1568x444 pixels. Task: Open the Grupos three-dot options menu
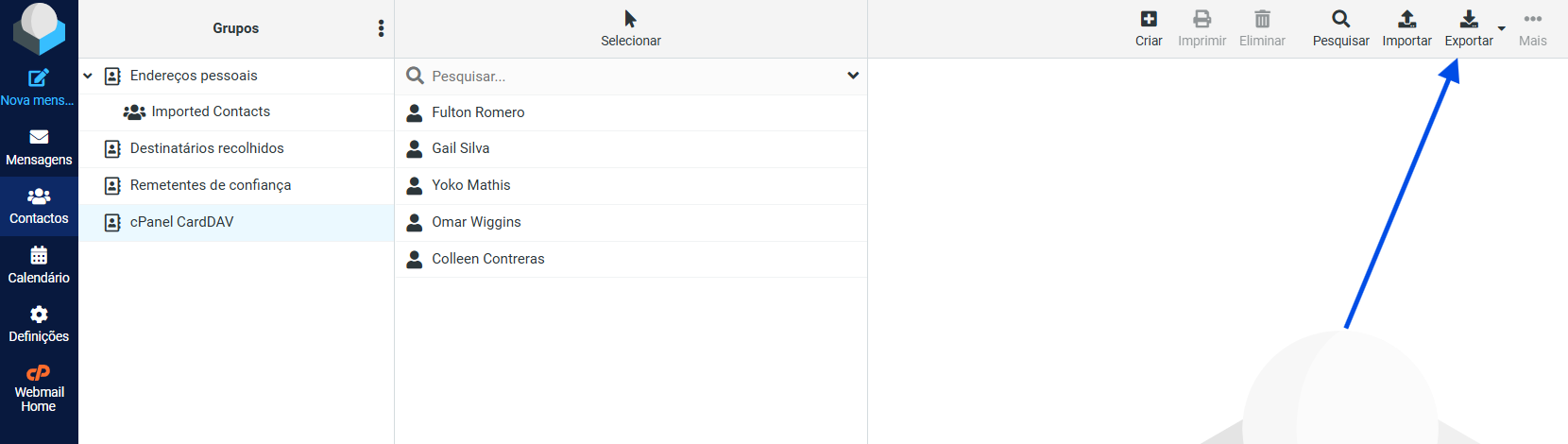381,28
